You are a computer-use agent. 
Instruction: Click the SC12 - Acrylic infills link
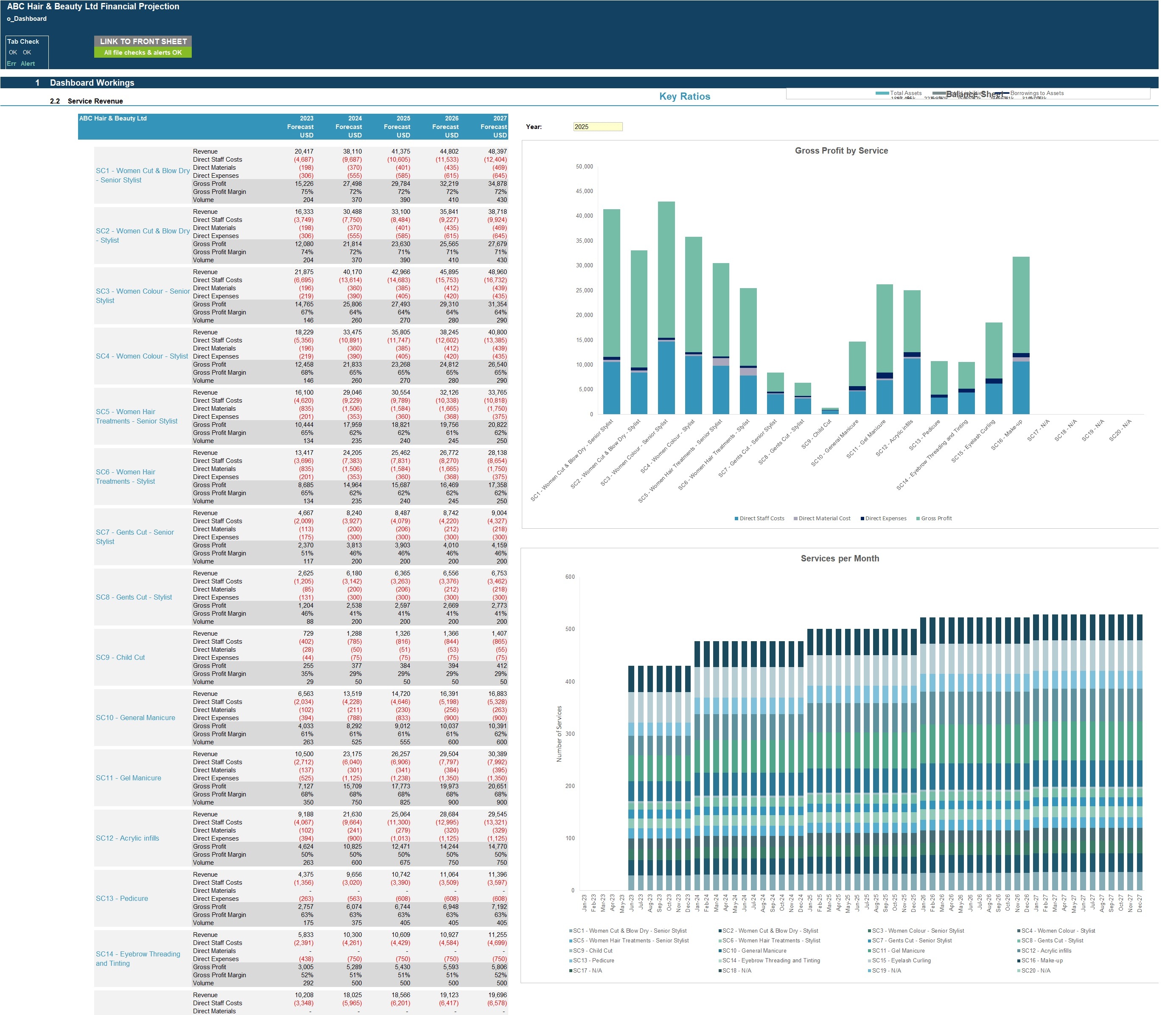pos(127,838)
